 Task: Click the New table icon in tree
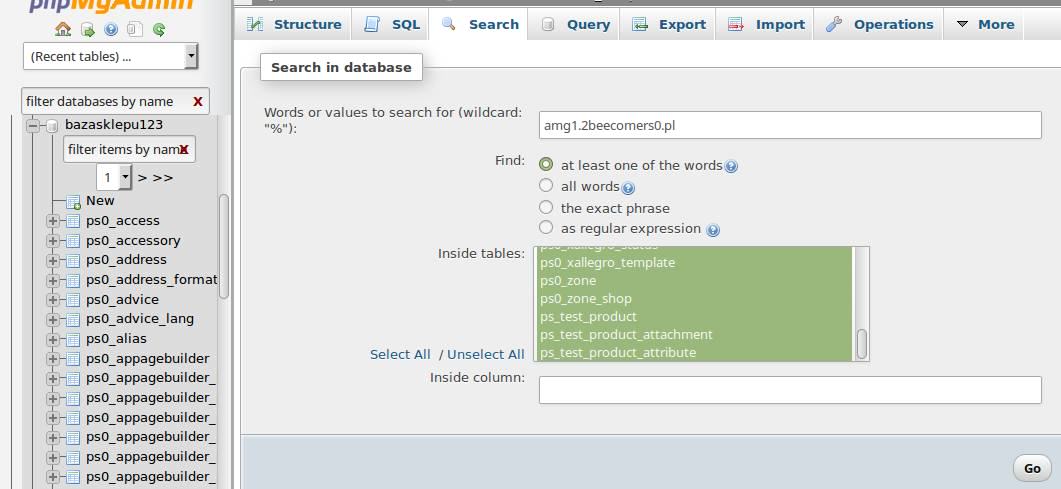[73, 202]
